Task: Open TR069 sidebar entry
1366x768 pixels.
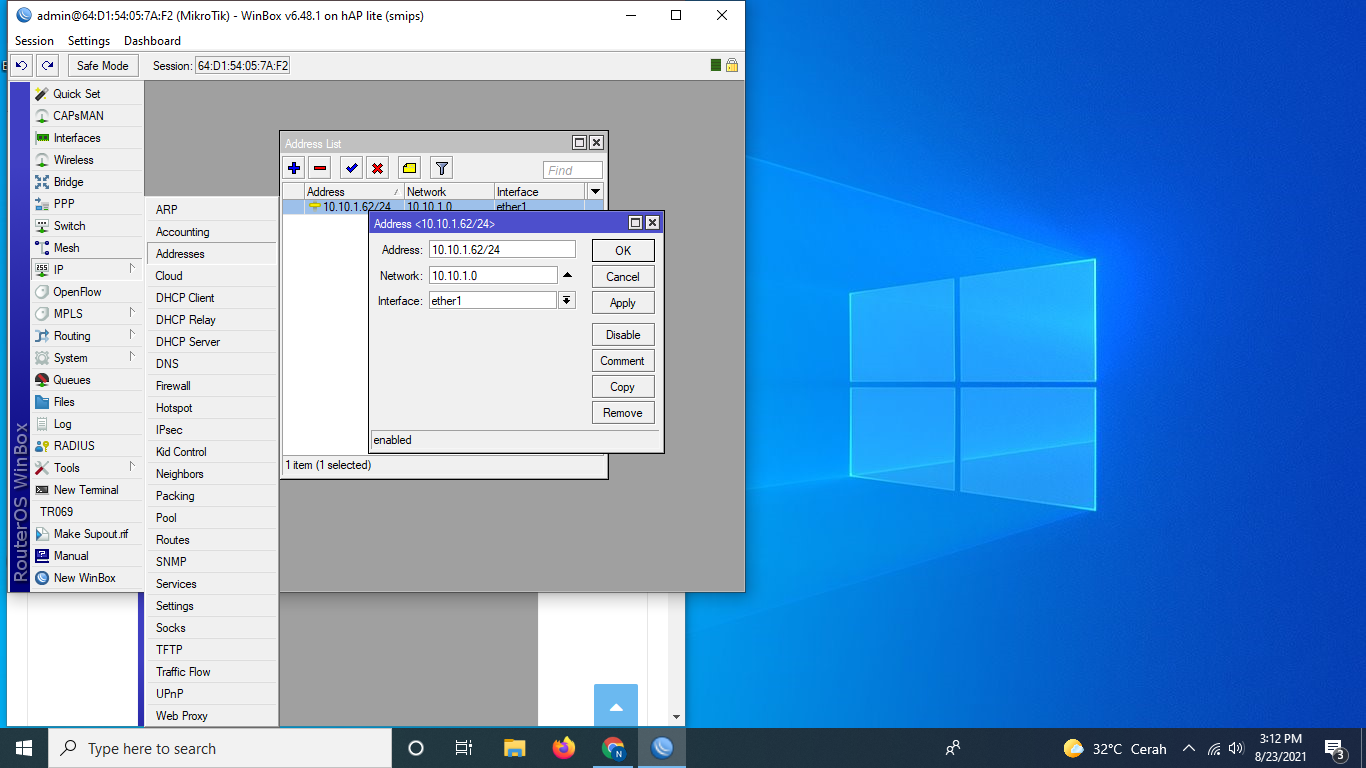Action: [x=87, y=511]
